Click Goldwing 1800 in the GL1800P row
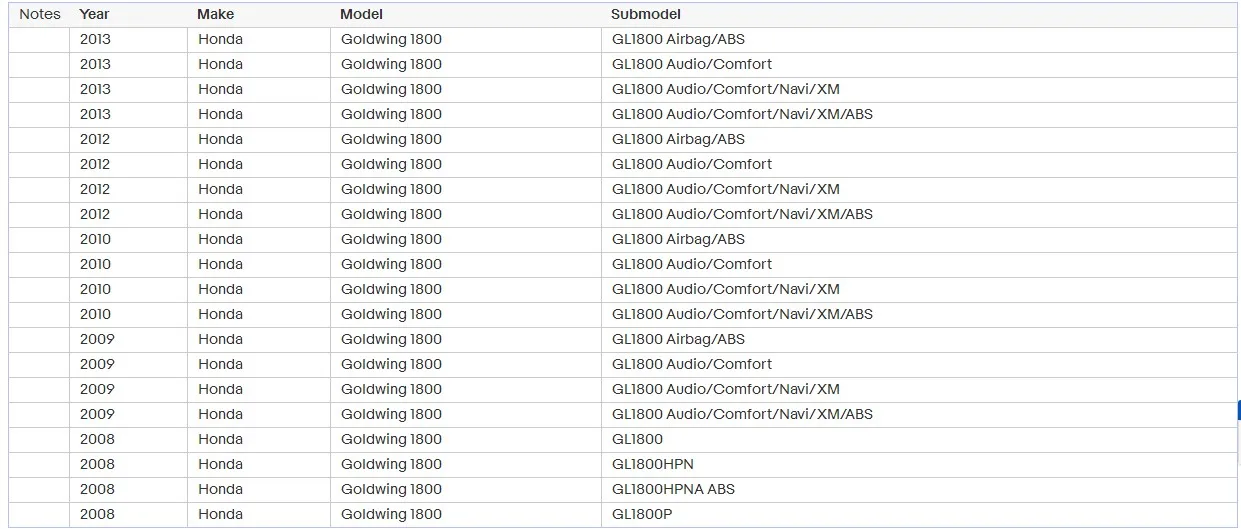Image resolution: width=1241 pixels, height=529 pixels. pyautogui.click(x=391, y=514)
